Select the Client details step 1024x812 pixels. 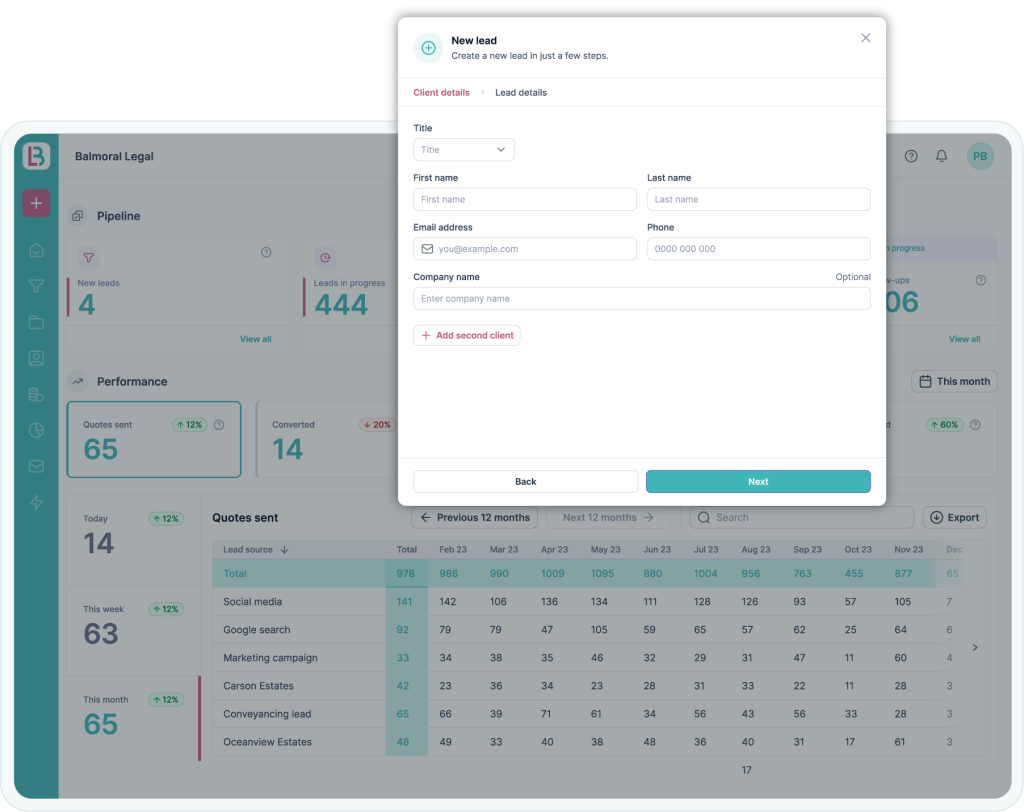441,93
